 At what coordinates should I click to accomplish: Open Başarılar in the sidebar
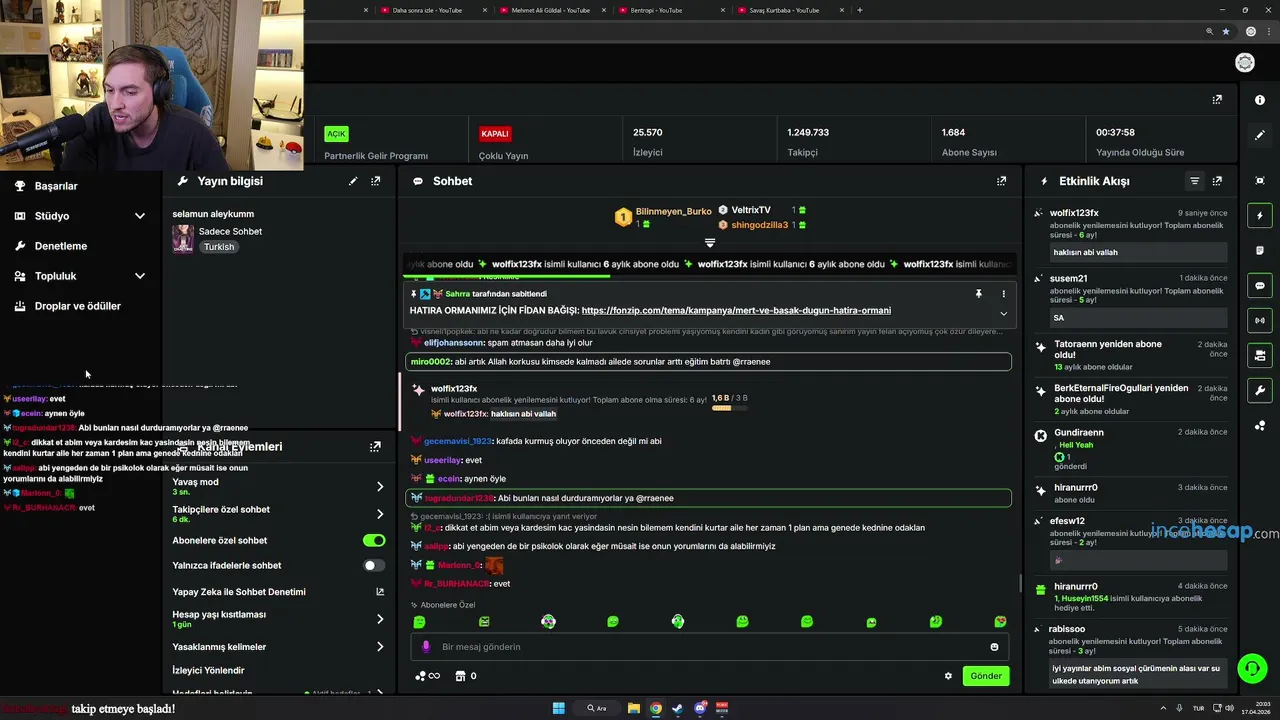click(56, 186)
